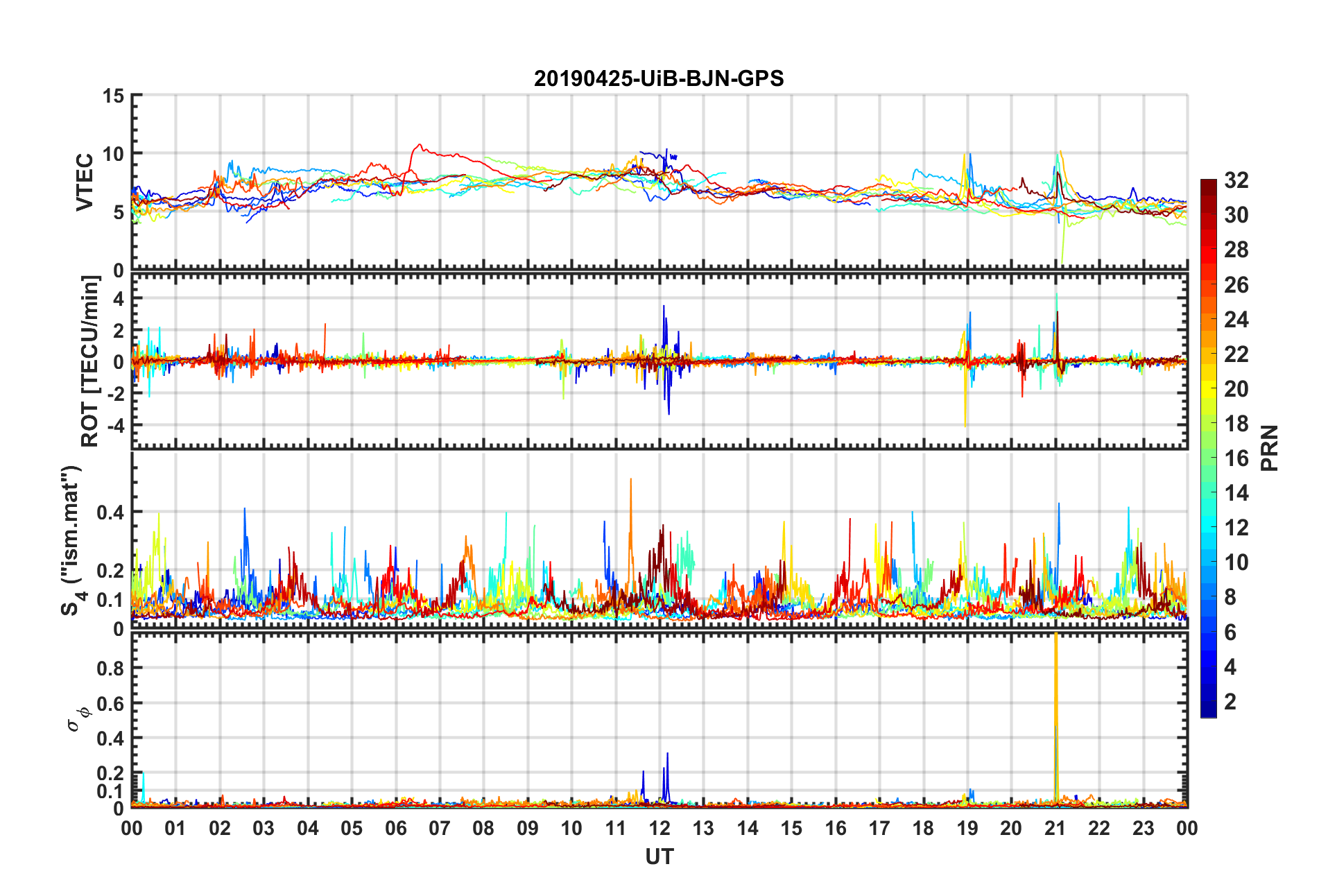The image size is (1319, 896).
Task: Click x-axis hour tick 15
Action: [791, 828]
